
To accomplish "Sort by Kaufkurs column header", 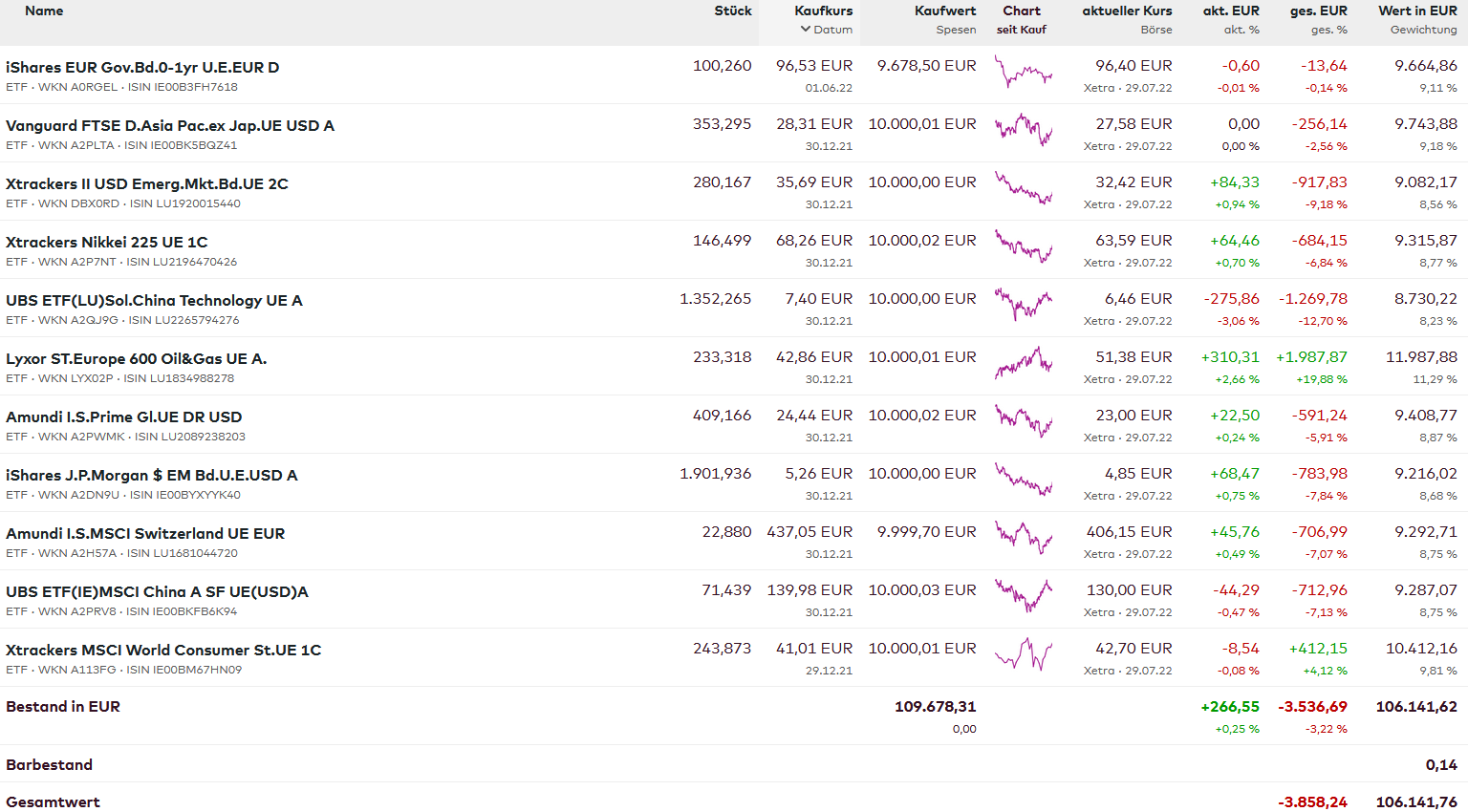I will (x=823, y=11).
